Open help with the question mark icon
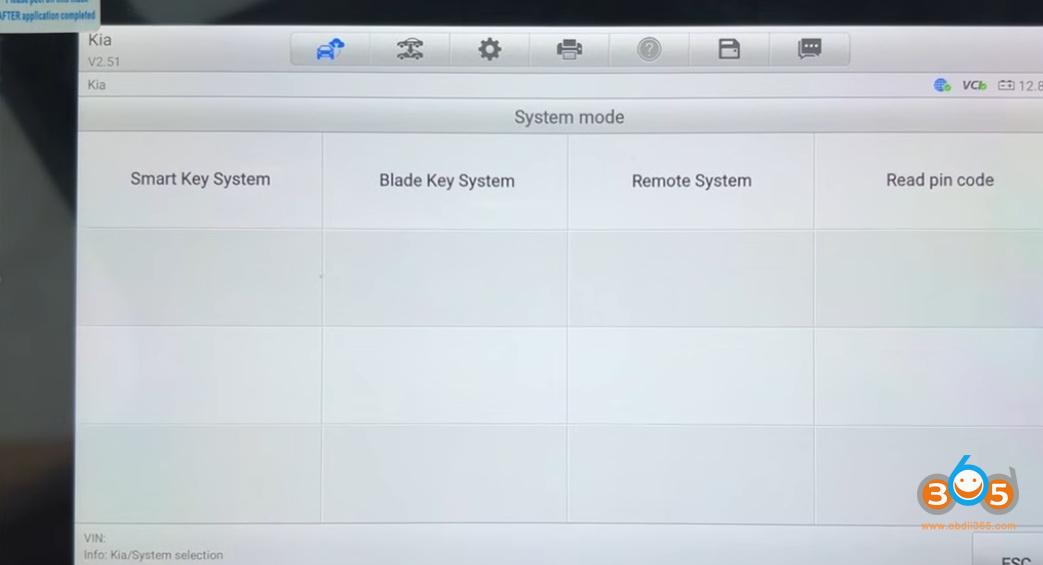Viewport: 1043px width, 565px height. (x=649, y=49)
